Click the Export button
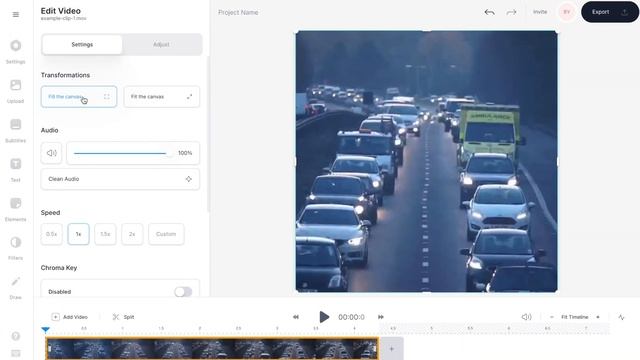Image resolution: width=640 pixels, height=360 pixels. click(610, 12)
